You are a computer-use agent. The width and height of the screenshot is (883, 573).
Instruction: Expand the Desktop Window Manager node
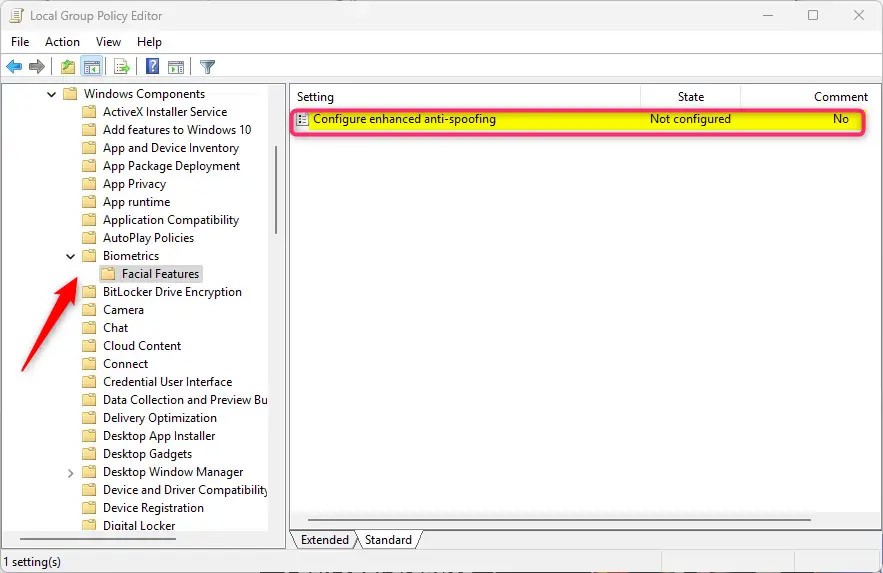pyautogui.click(x=70, y=473)
